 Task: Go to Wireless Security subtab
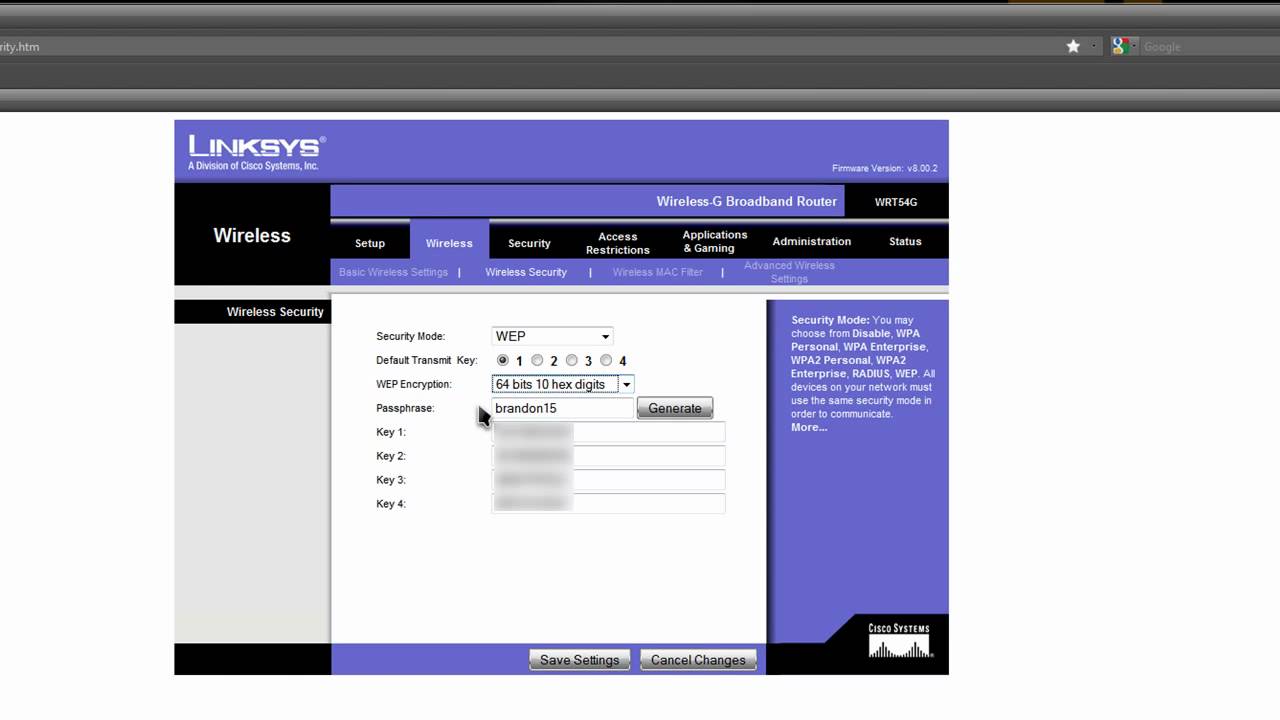click(526, 272)
